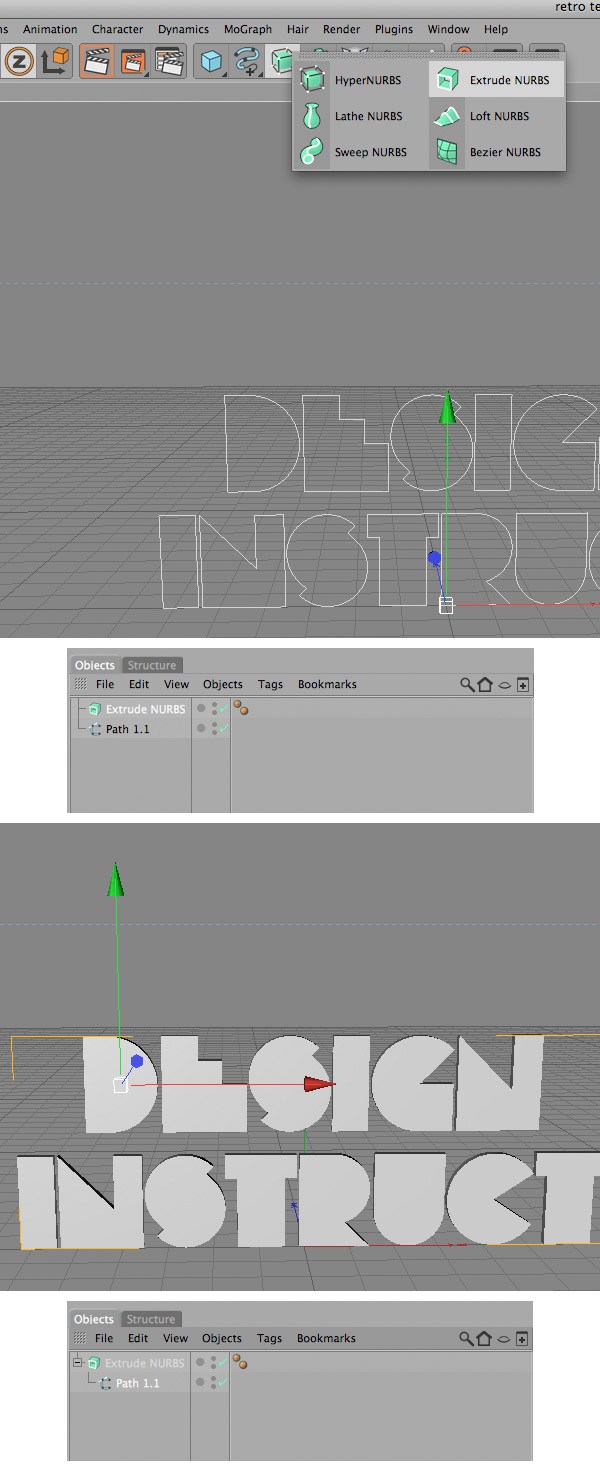The width and height of the screenshot is (600, 1476).
Task: Click the red X-axis arrow on extruded text
Action: click(x=320, y=1084)
